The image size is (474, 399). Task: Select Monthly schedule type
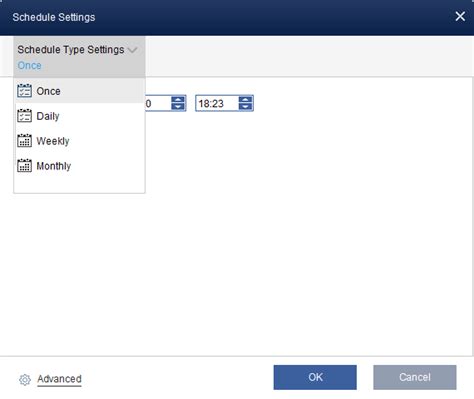(x=79, y=166)
